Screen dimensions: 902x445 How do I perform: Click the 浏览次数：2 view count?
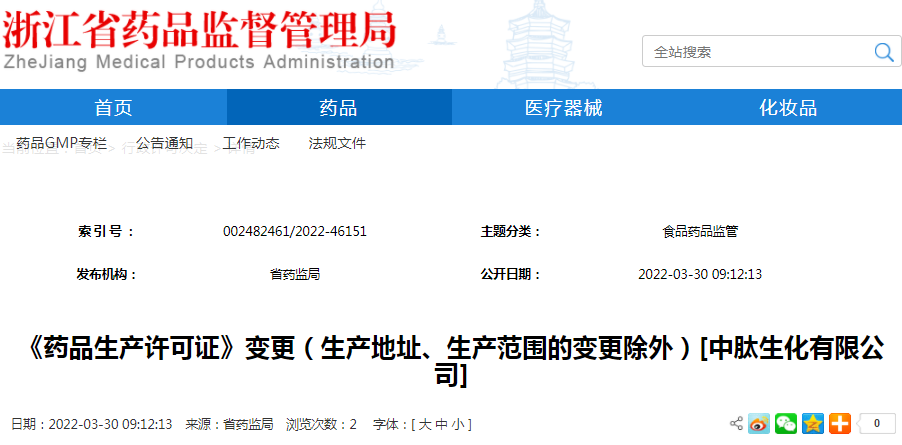tap(322, 425)
